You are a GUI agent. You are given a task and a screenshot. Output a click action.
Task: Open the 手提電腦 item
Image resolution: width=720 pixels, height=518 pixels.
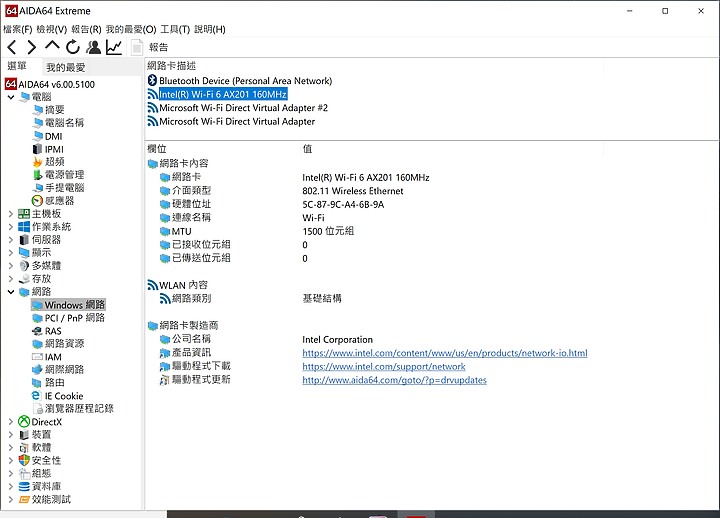pos(58,187)
